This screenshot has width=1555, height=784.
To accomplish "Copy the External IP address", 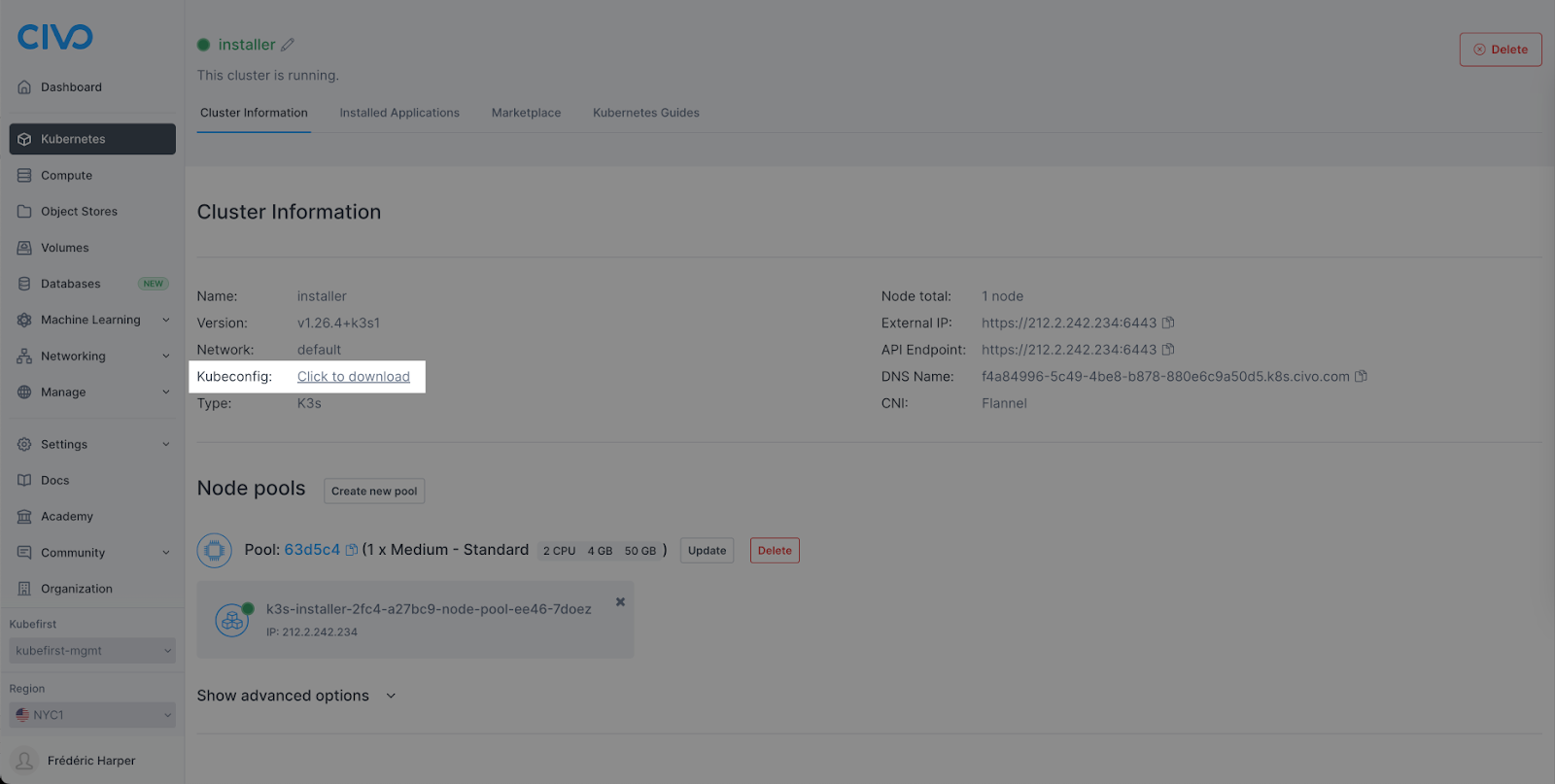I will click(1168, 323).
